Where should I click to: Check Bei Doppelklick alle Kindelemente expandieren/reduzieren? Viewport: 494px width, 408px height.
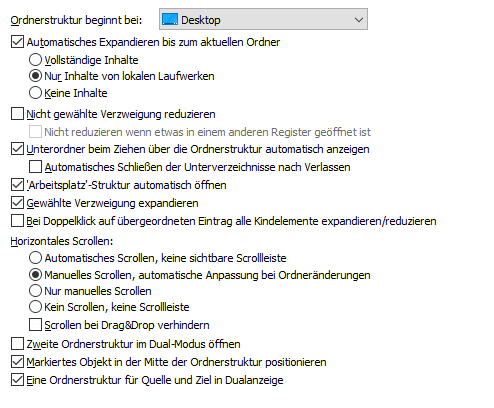[17, 221]
